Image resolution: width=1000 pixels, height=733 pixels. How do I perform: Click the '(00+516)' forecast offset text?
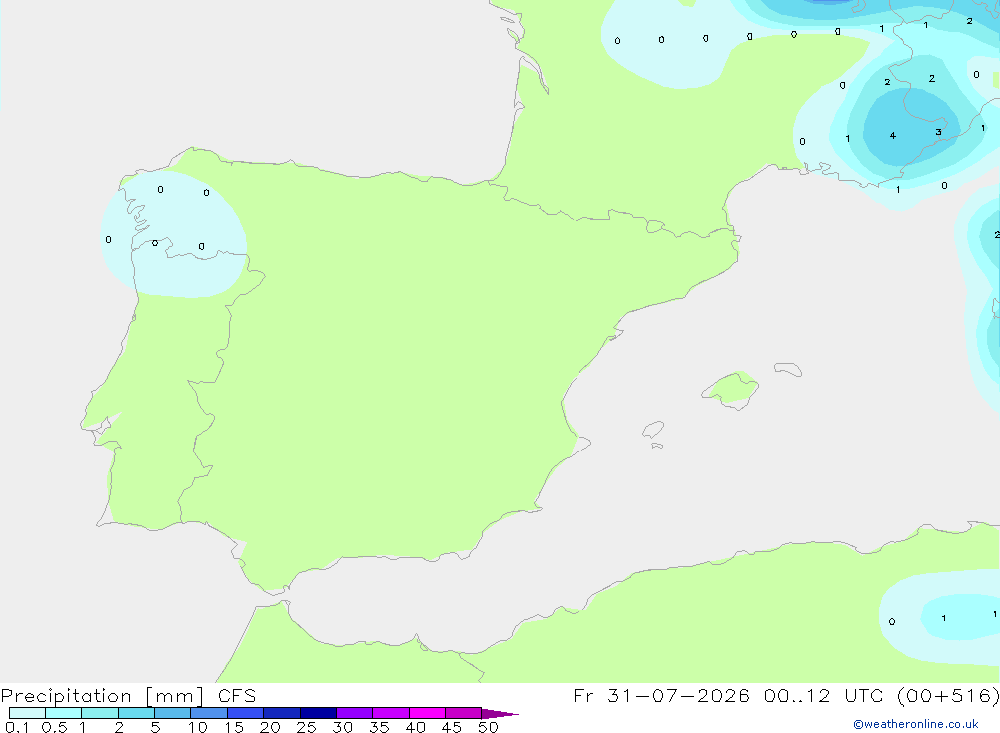[948, 696]
